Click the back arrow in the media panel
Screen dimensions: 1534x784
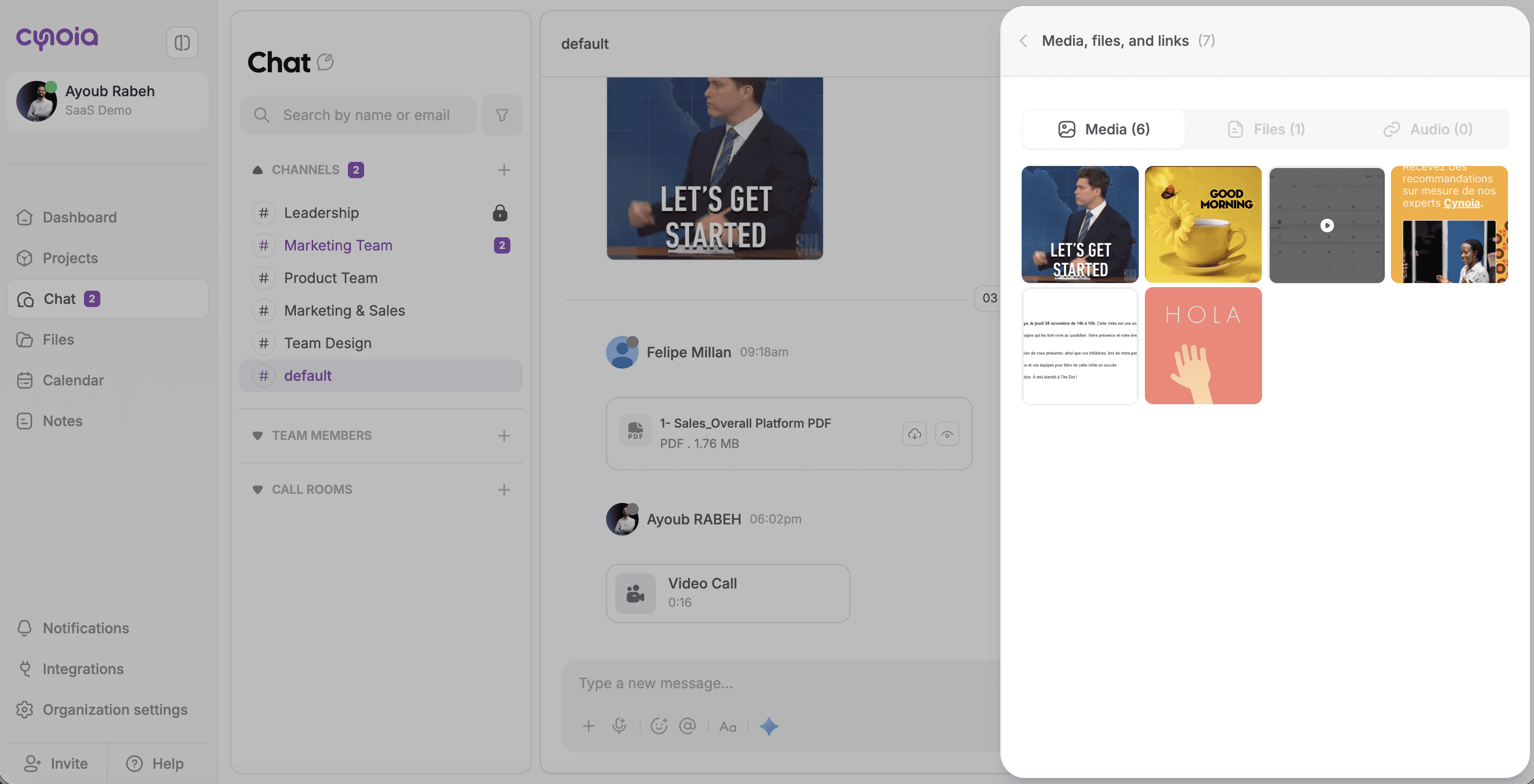(1024, 41)
